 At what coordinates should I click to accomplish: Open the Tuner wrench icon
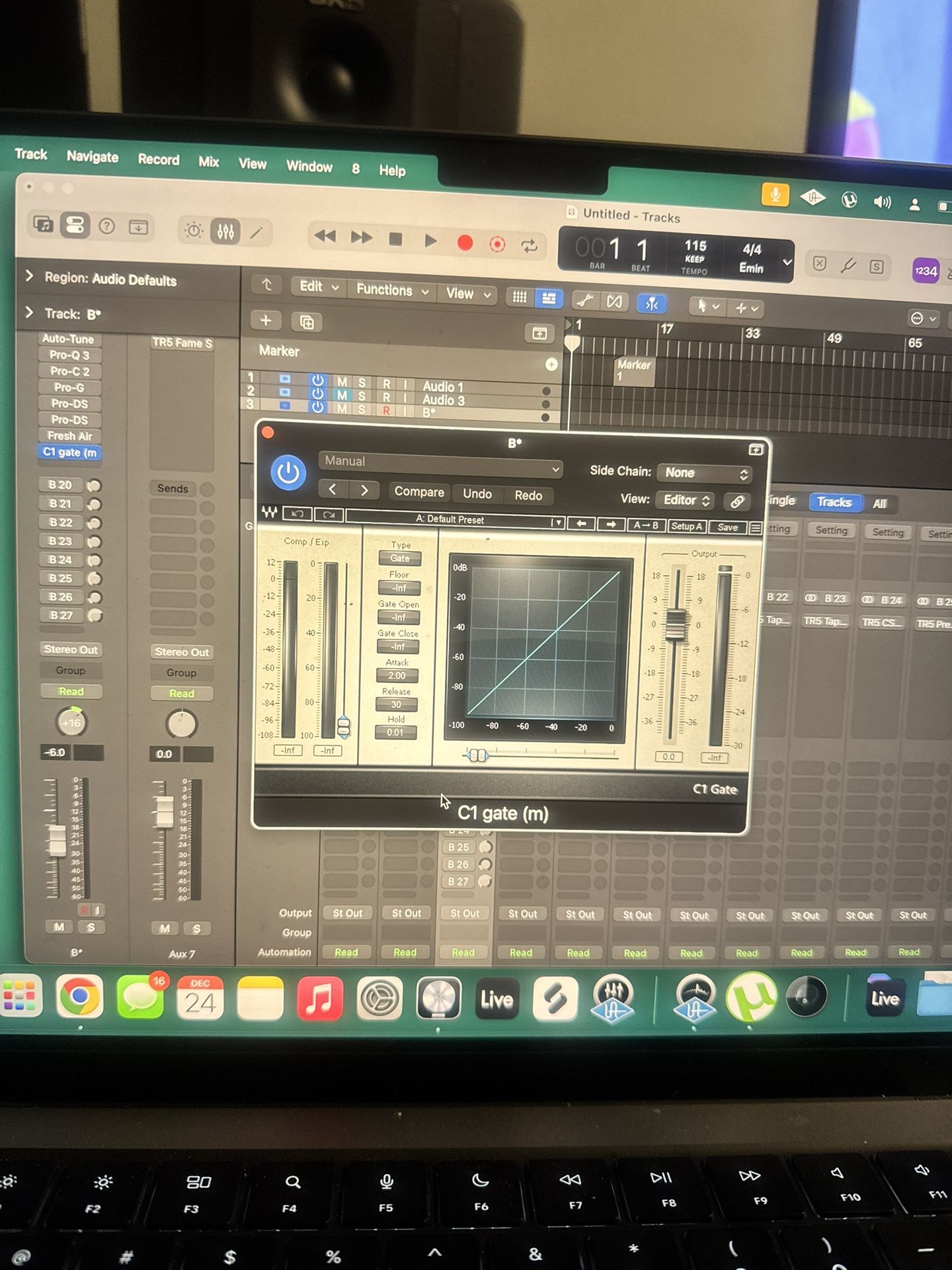[x=848, y=266]
